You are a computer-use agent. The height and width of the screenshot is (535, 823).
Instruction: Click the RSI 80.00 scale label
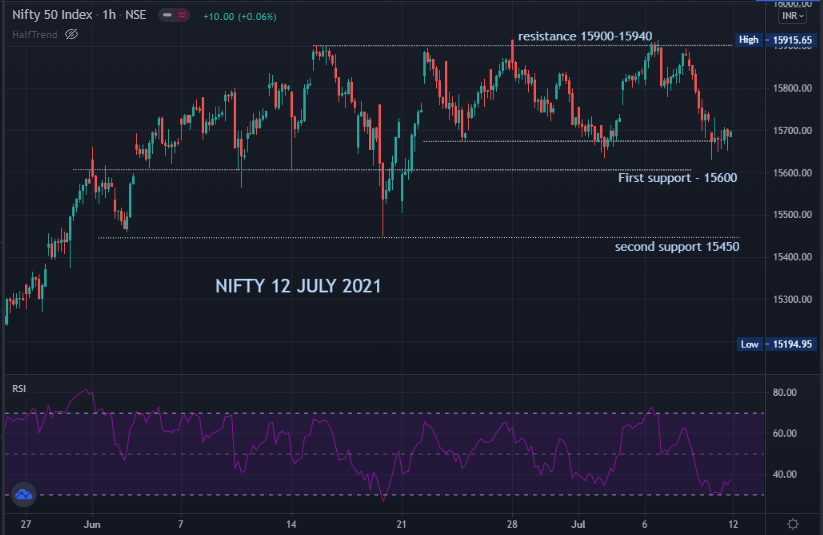point(785,393)
